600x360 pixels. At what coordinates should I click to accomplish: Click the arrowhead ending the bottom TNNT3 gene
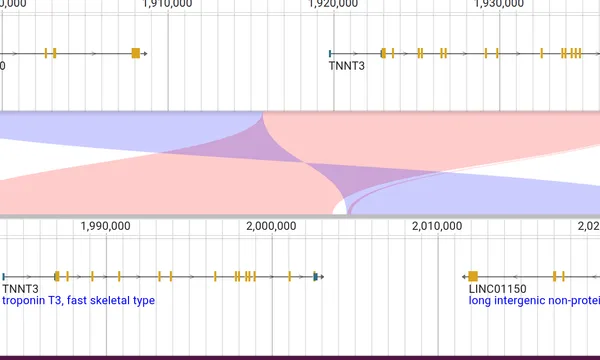(322, 276)
